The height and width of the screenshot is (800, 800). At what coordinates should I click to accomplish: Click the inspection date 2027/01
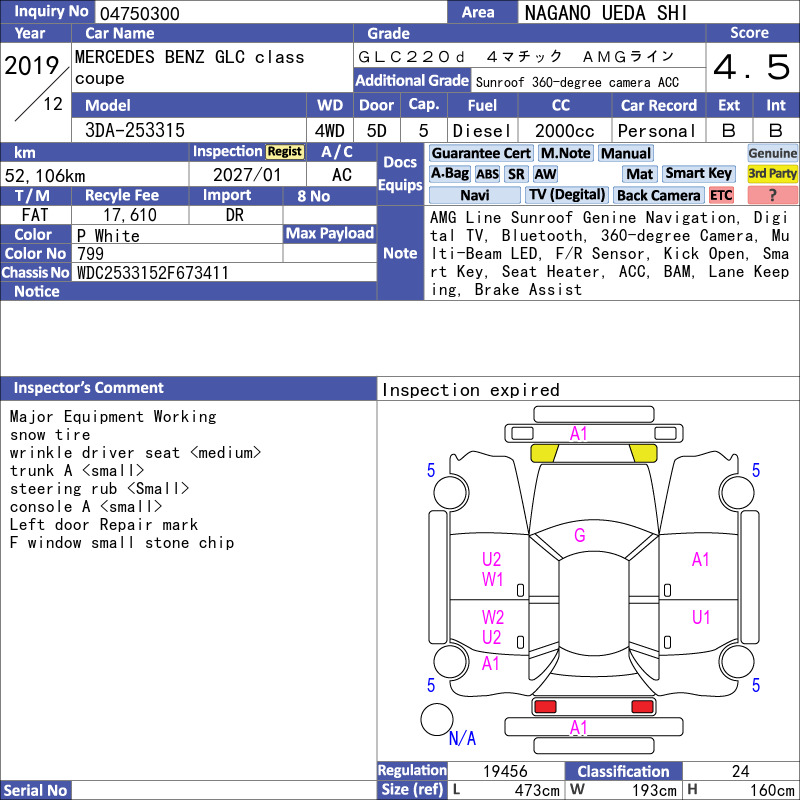[247, 175]
